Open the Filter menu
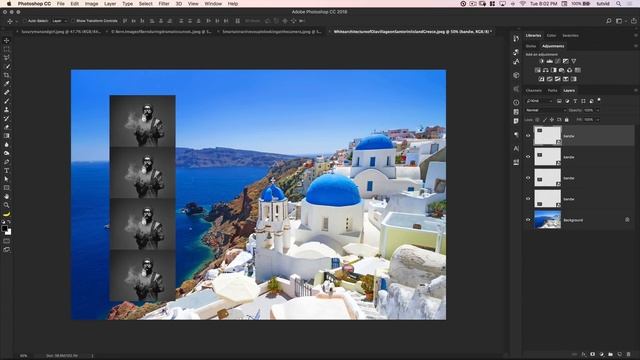 (x=164, y=4)
